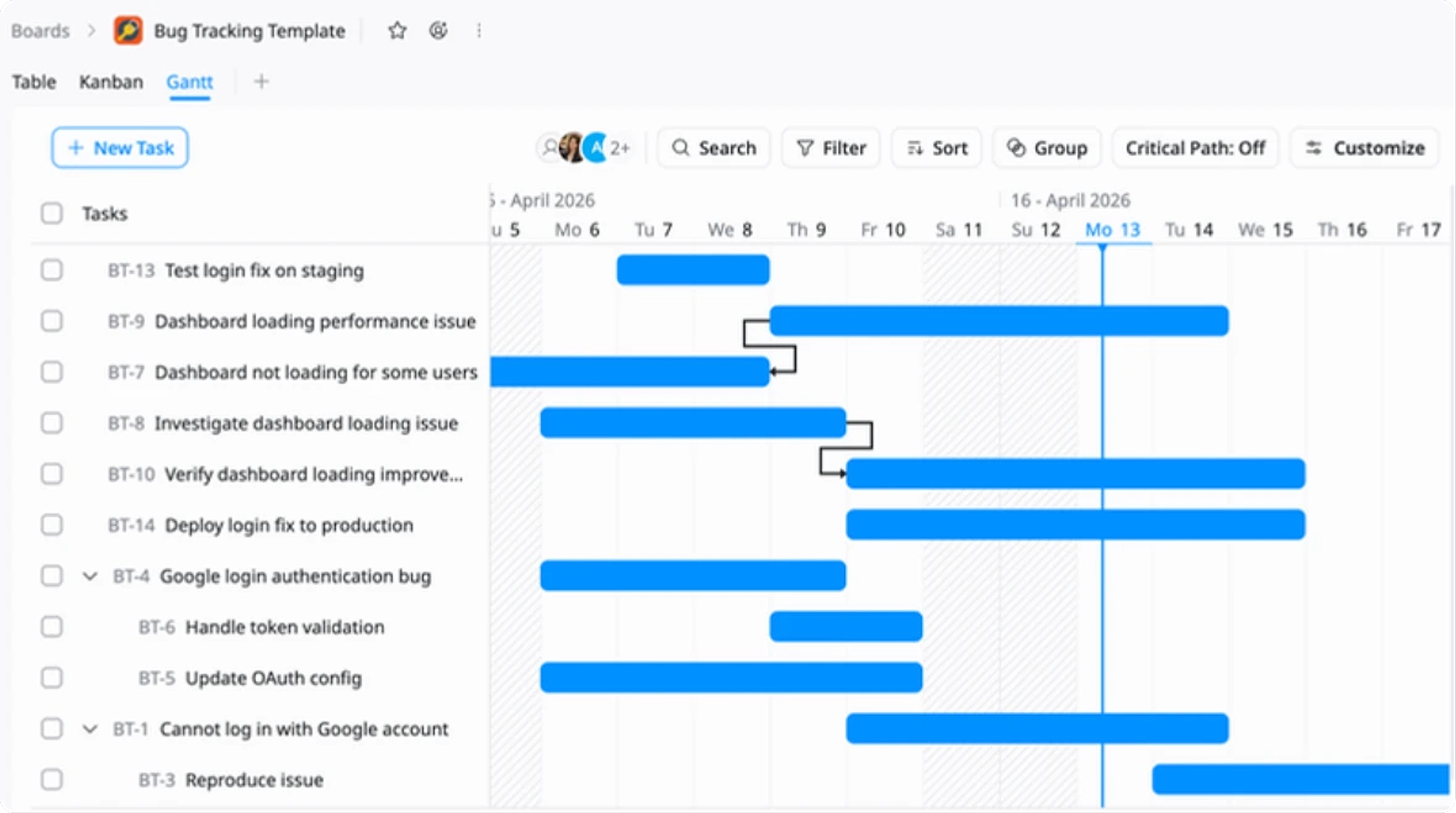The image size is (1456, 813).
Task: Open task 'Reproduce issue'
Action: (x=254, y=780)
